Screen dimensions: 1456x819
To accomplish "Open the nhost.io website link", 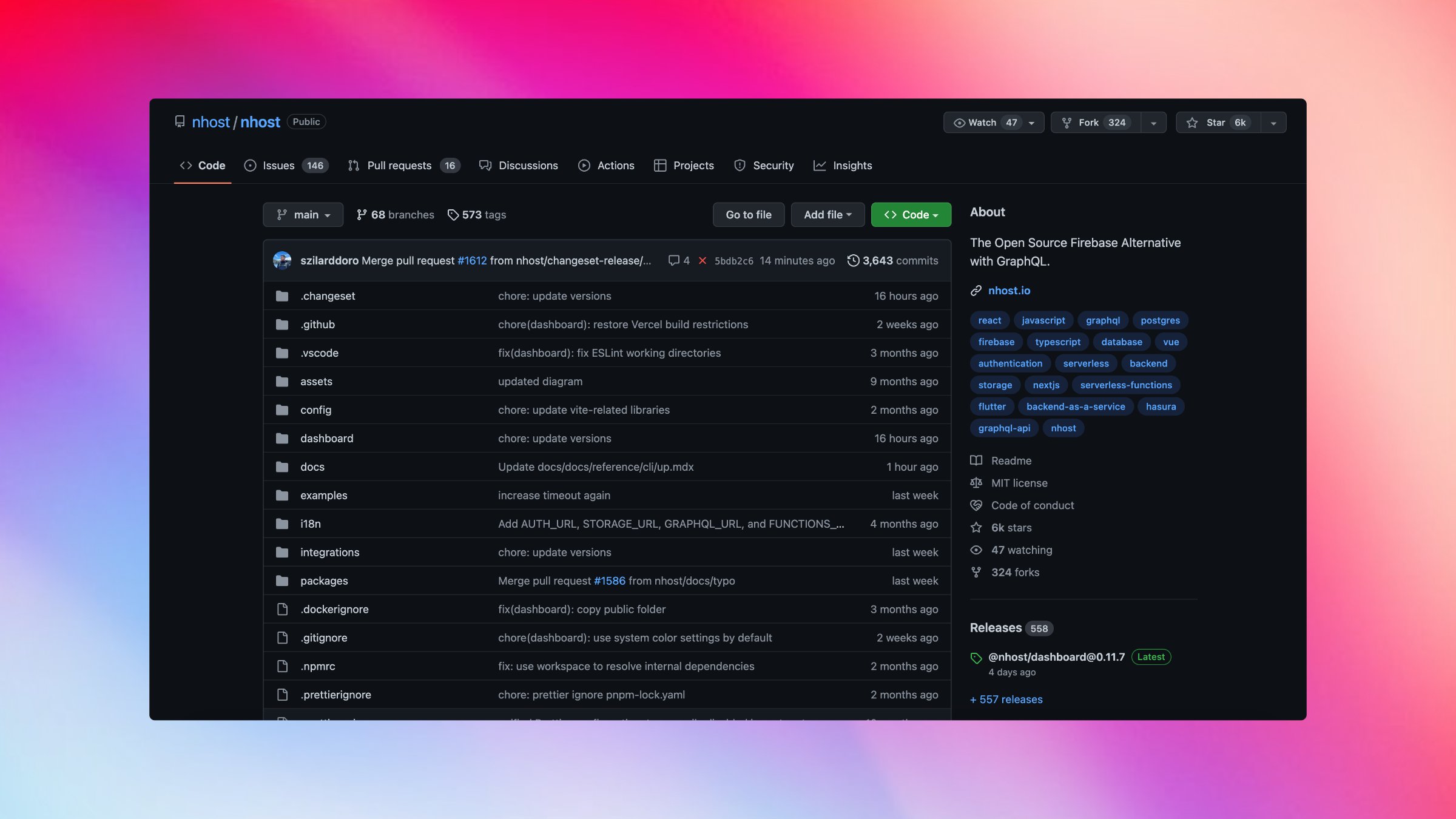I will (x=1009, y=291).
